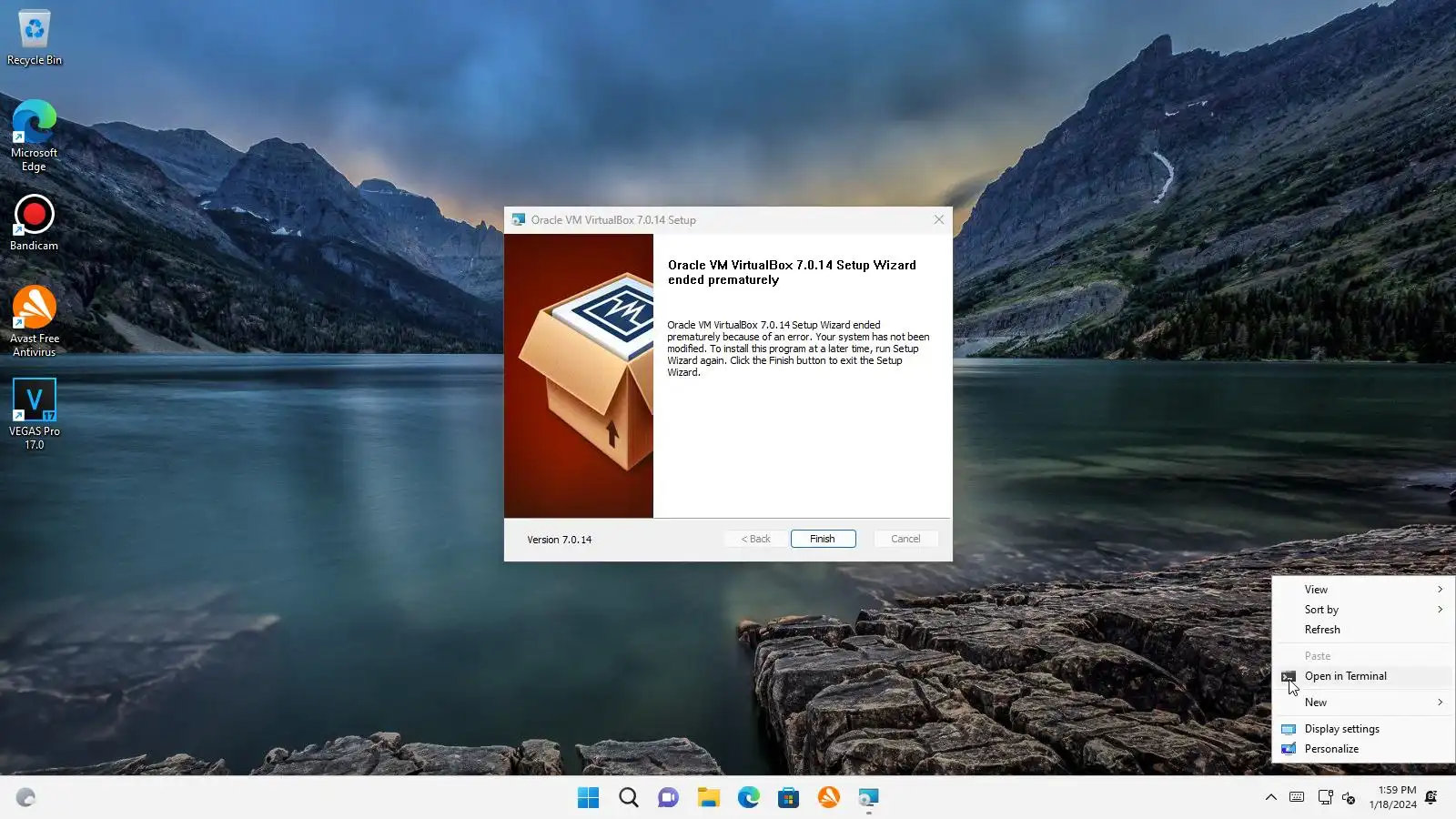
Task: Choose Refresh from the context menu
Action: click(x=1363, y=630)
